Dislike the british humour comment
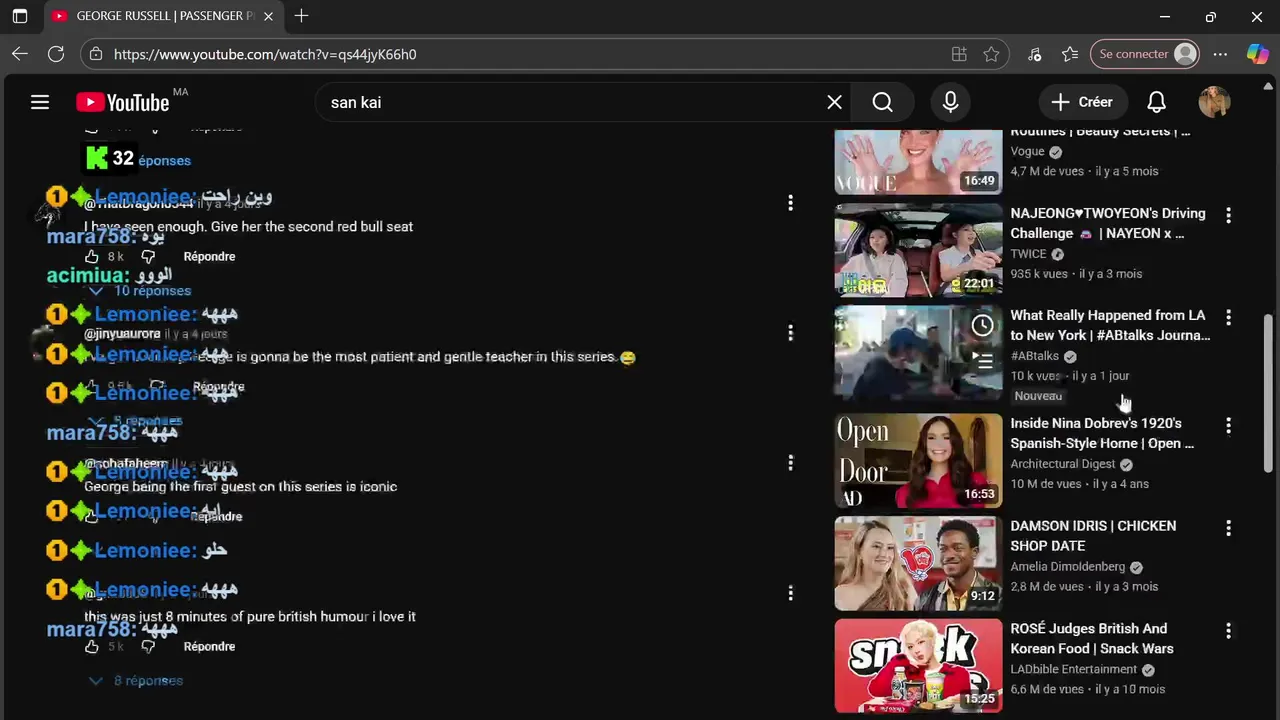The height and width of the screenshot is (720, 1280). 148,646
